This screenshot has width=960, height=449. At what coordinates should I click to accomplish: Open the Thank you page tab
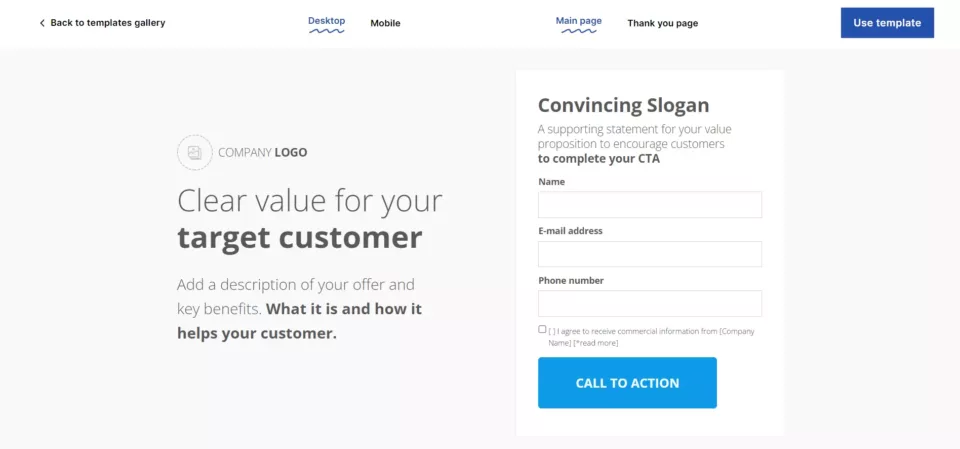(x=662, y=23)
